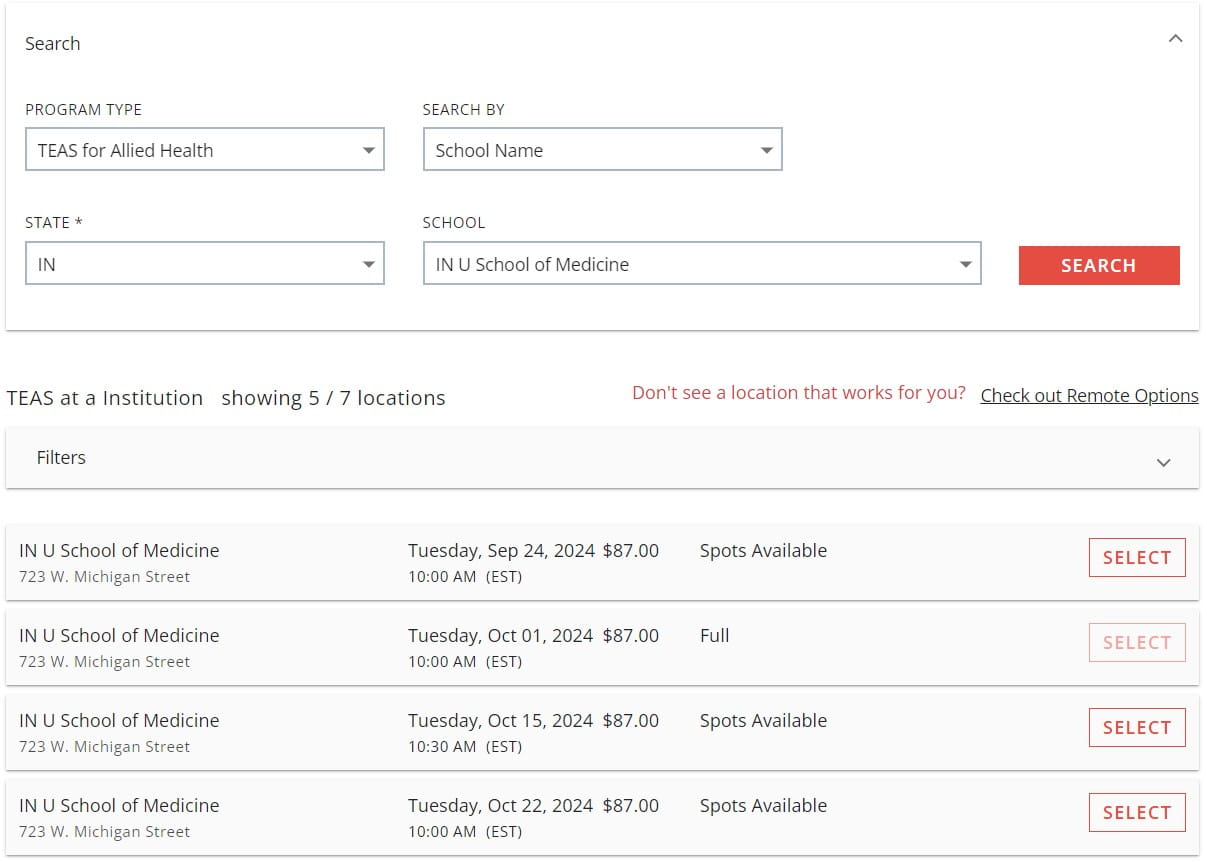
Task: Open the State dropdown showing IN
Action: (204, 265)
